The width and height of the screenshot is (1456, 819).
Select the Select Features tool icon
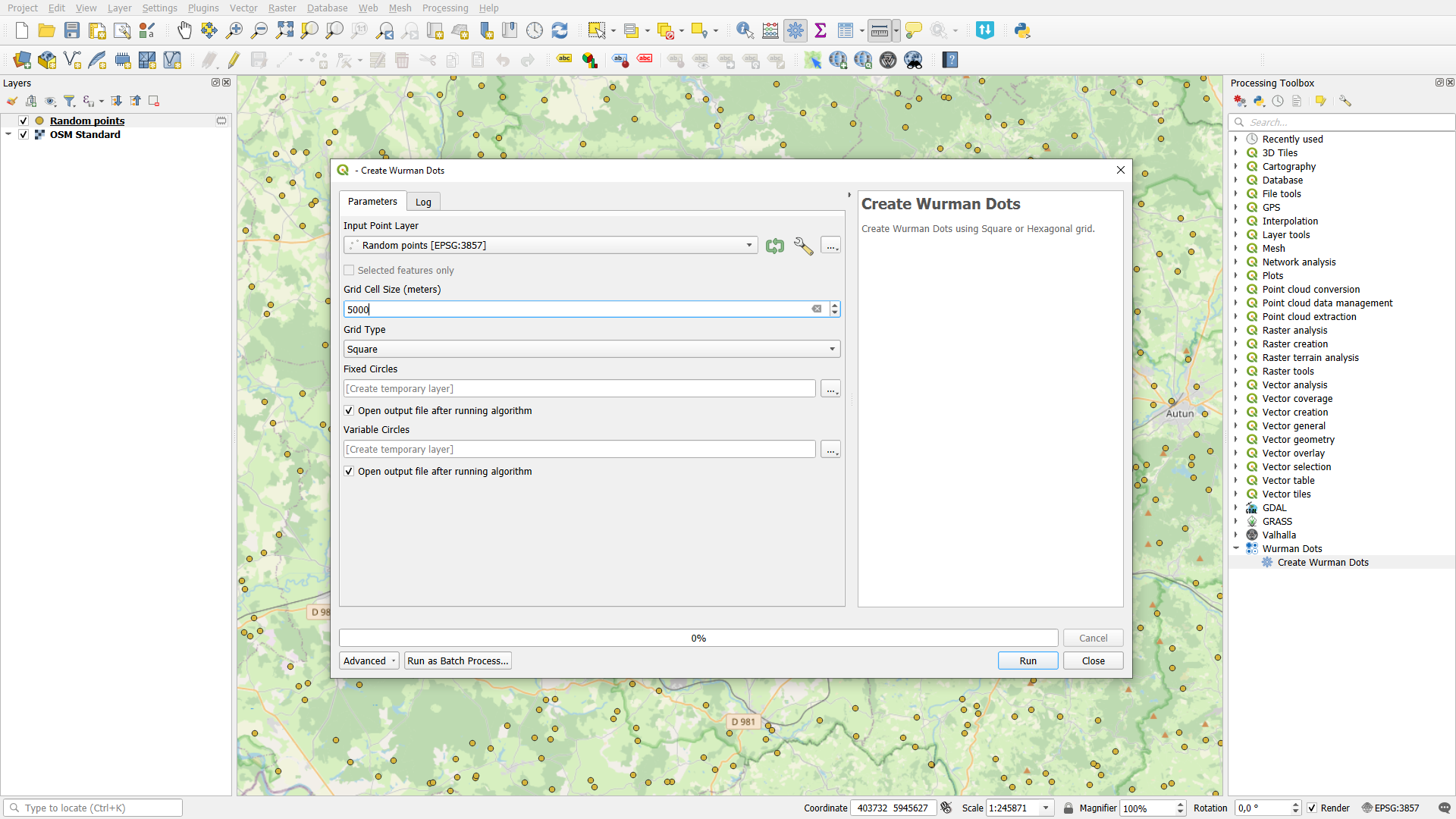tap(596, 30)
